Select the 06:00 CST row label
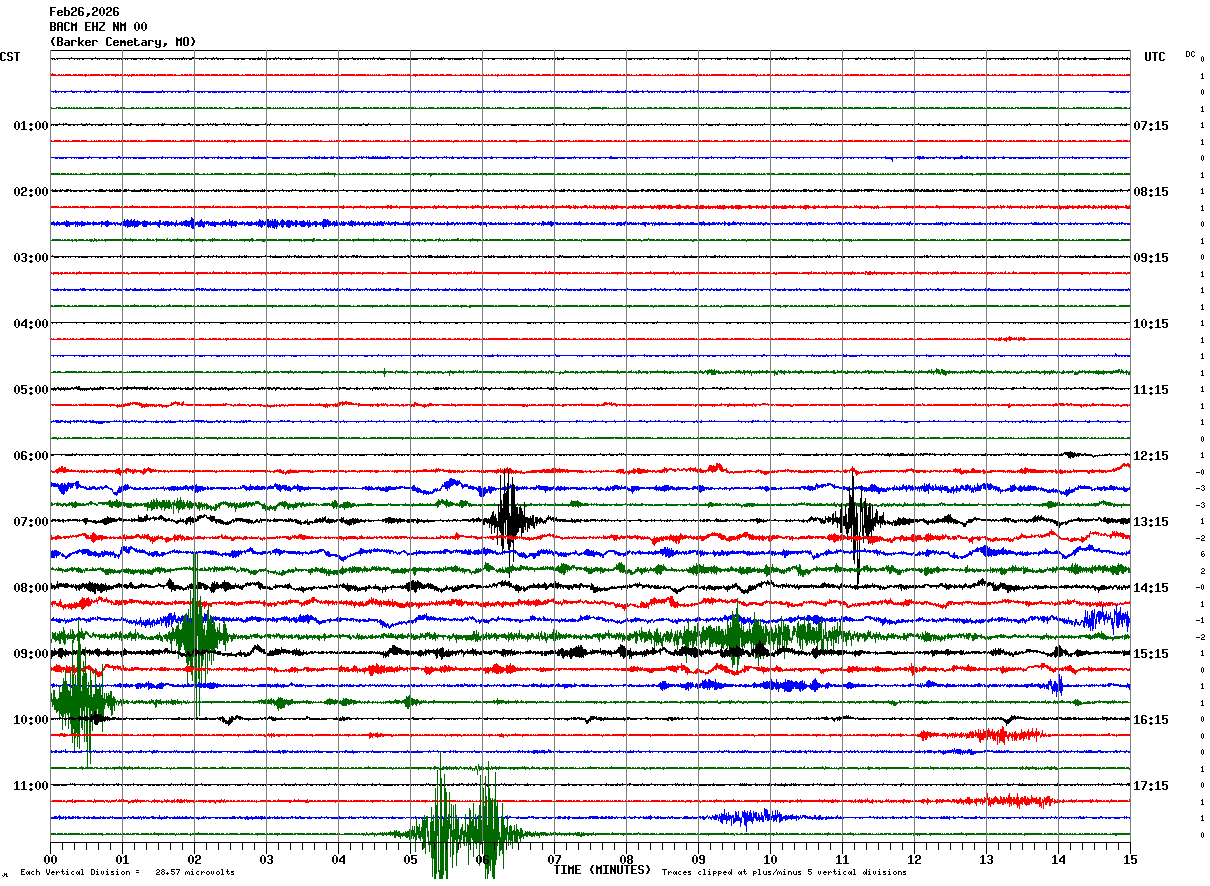The height and width of the screenshot is (886, 1210). click(x=31, y=456)
